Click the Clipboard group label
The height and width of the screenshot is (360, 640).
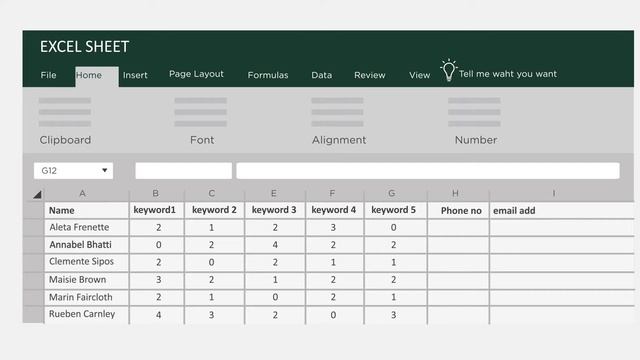point(65,140)
